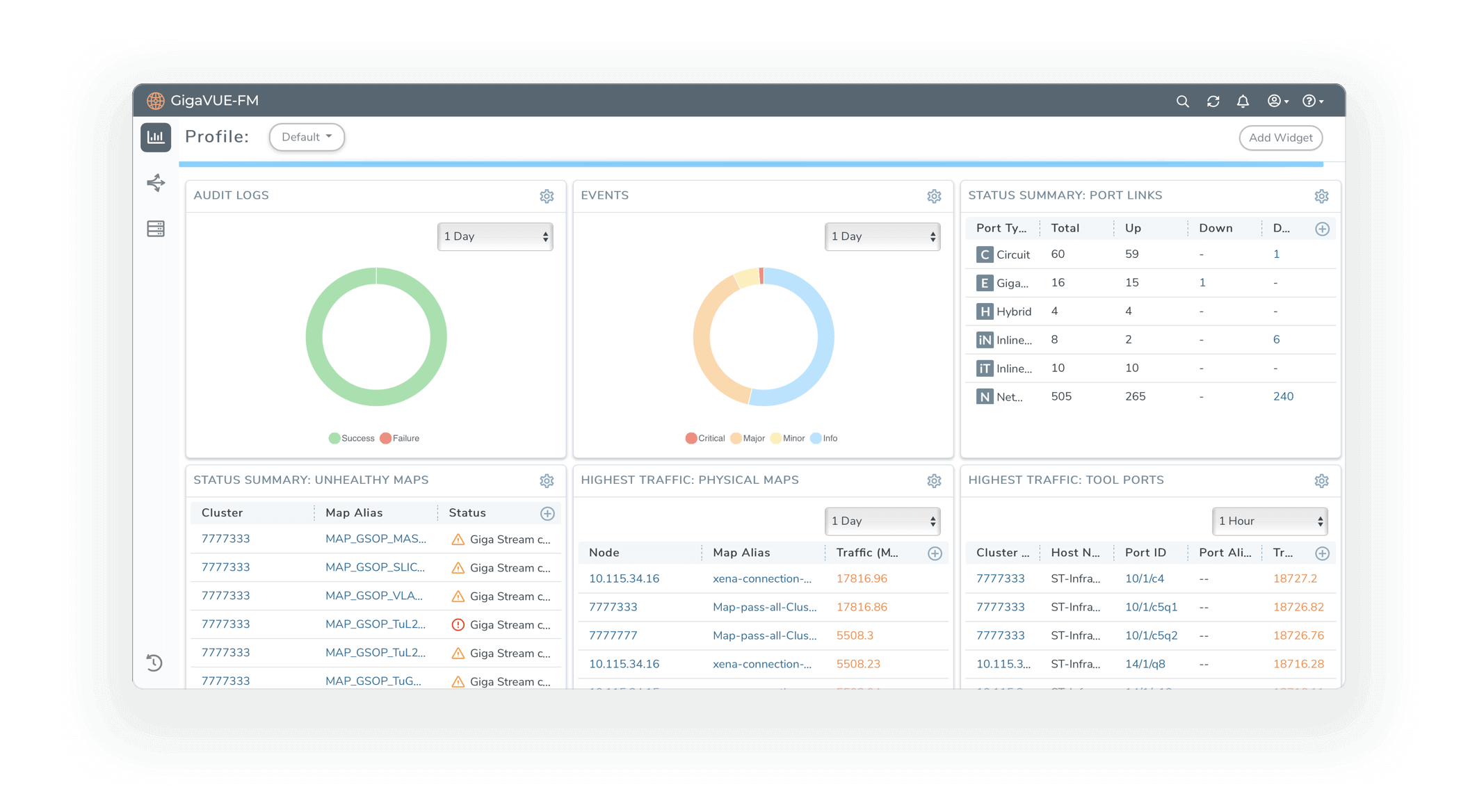Click the dashboard/analytics icon in sidebar
The width and height of the screenshot is (1477, 812).
point(156,137)
